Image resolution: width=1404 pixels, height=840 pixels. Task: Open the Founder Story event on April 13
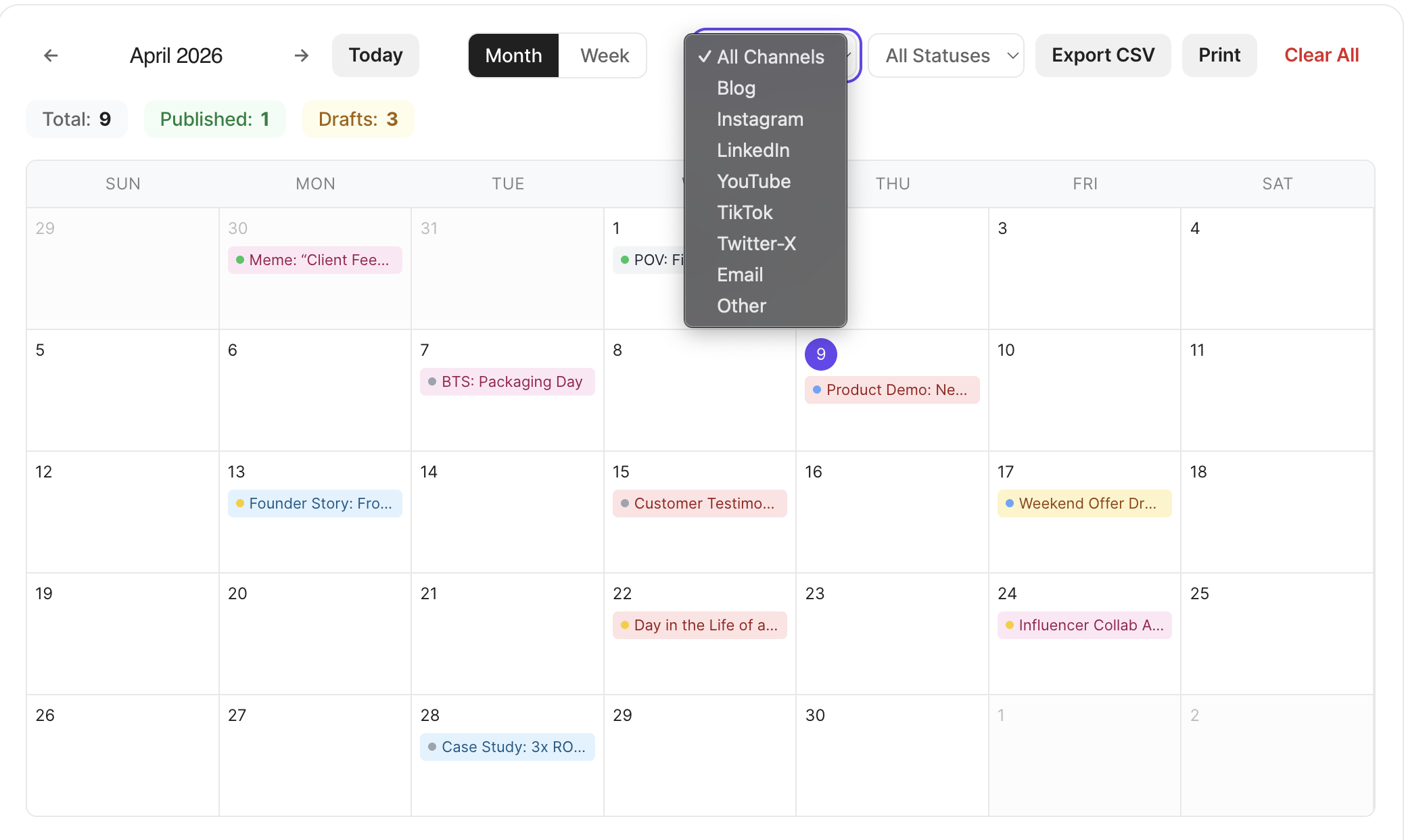[x=314, y=503]
